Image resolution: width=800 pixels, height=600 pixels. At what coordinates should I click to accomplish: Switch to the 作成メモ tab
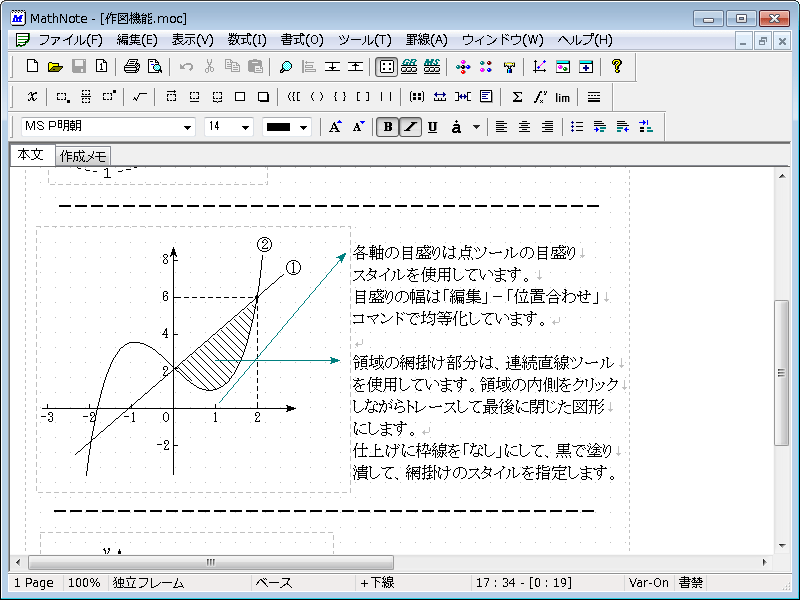tap(83, 156)
